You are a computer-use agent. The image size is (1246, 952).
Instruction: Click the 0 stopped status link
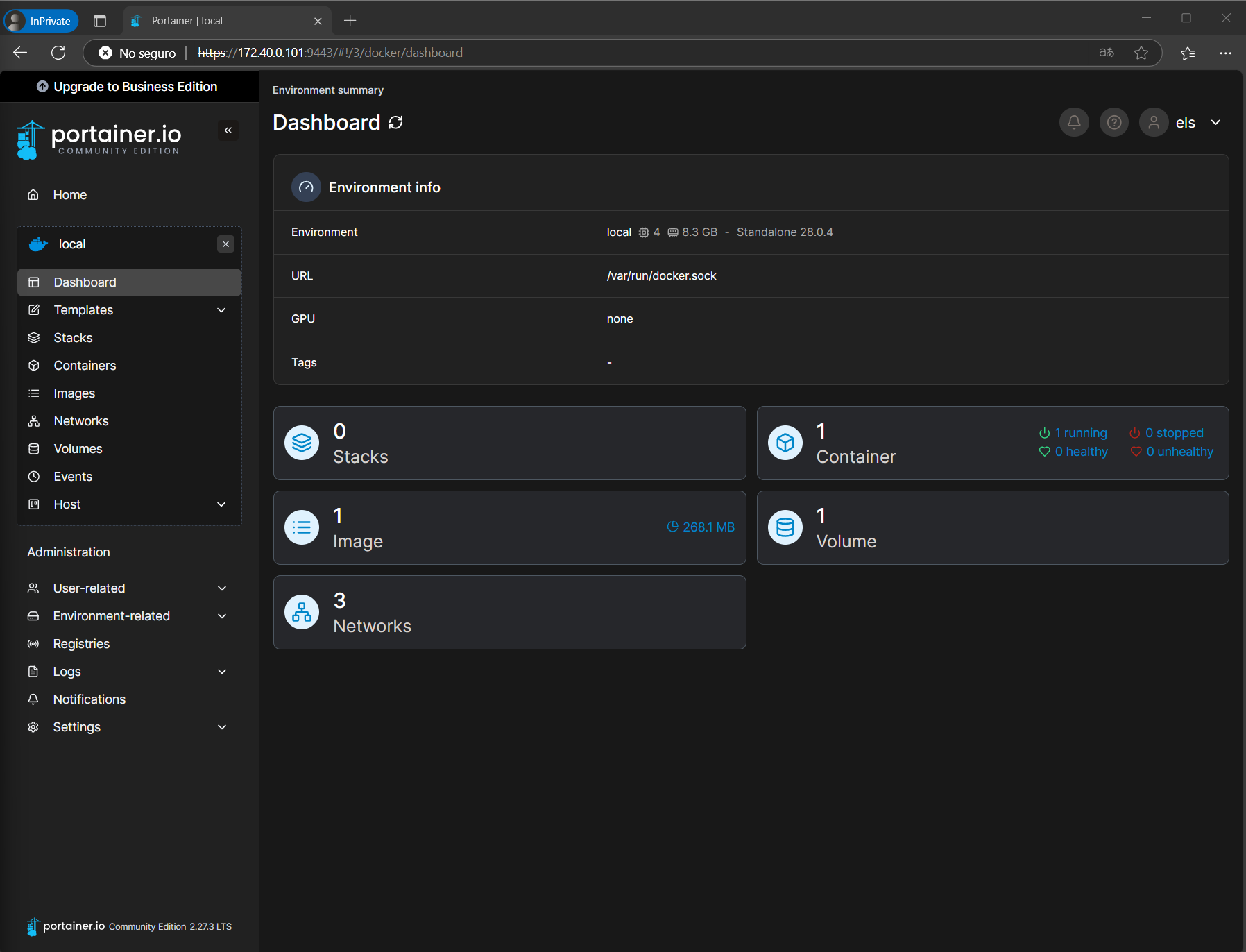pyautogui.click(x=1167, y=432)
